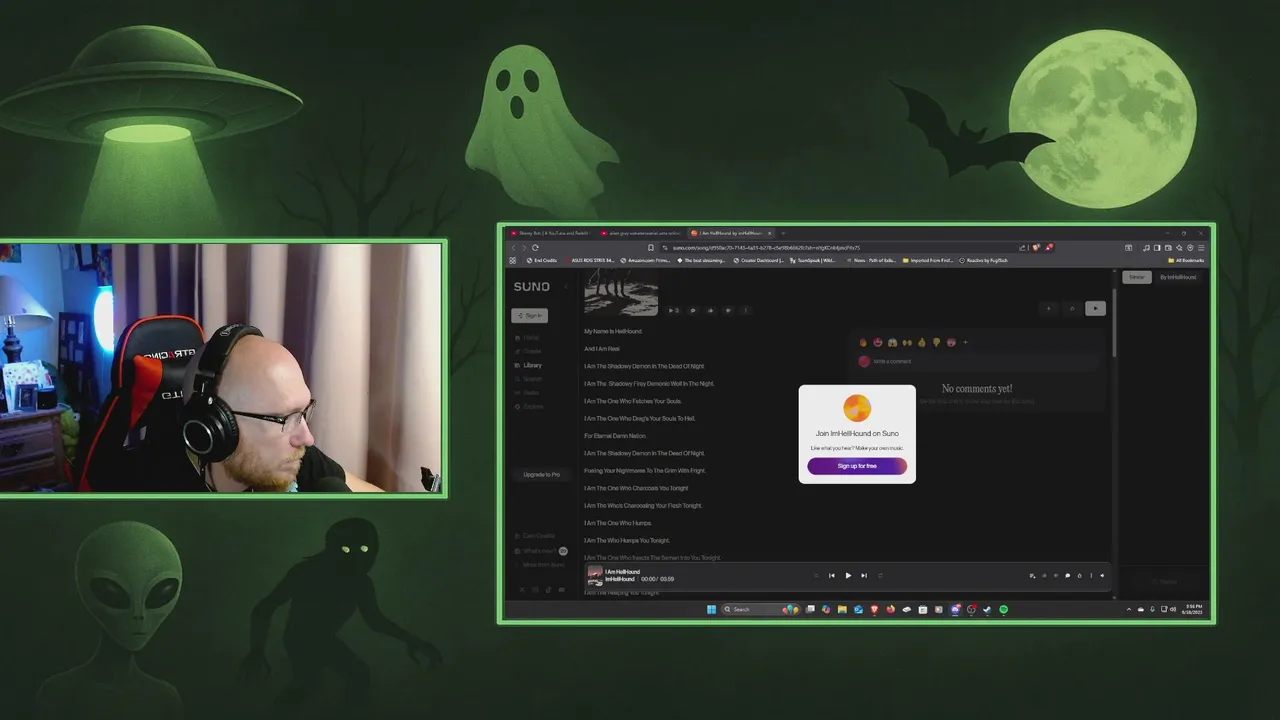Click volume icon in bottom player
Screen dimensions: 1280x720
pos(1102,575)
